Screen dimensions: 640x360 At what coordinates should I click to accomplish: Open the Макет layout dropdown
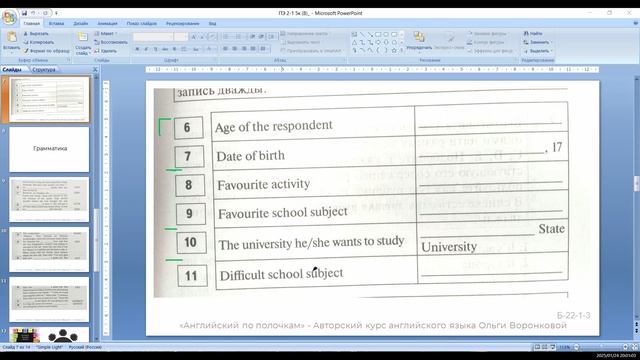[x=106, y=34]
